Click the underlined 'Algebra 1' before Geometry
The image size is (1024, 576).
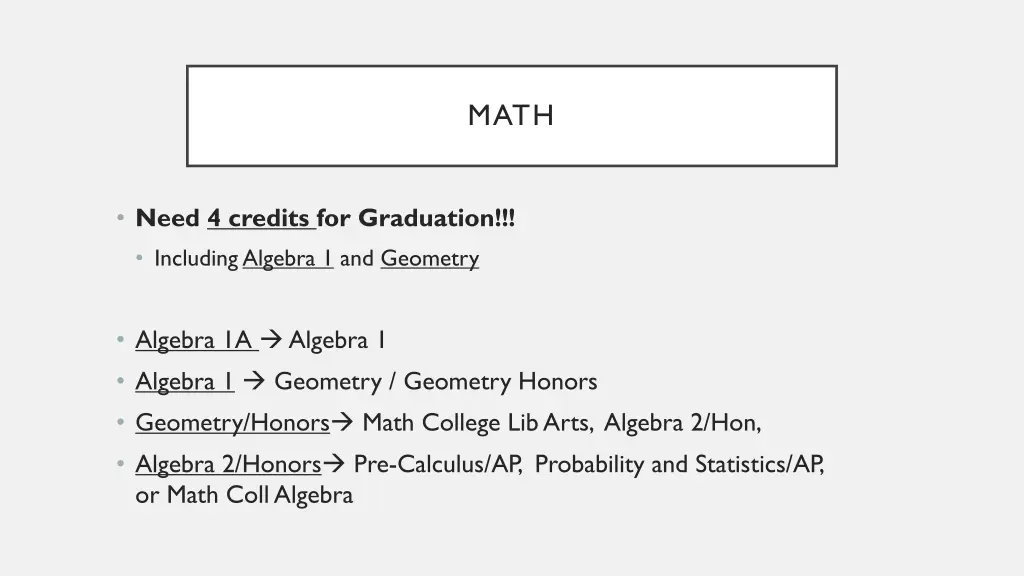tap(185, 381)
